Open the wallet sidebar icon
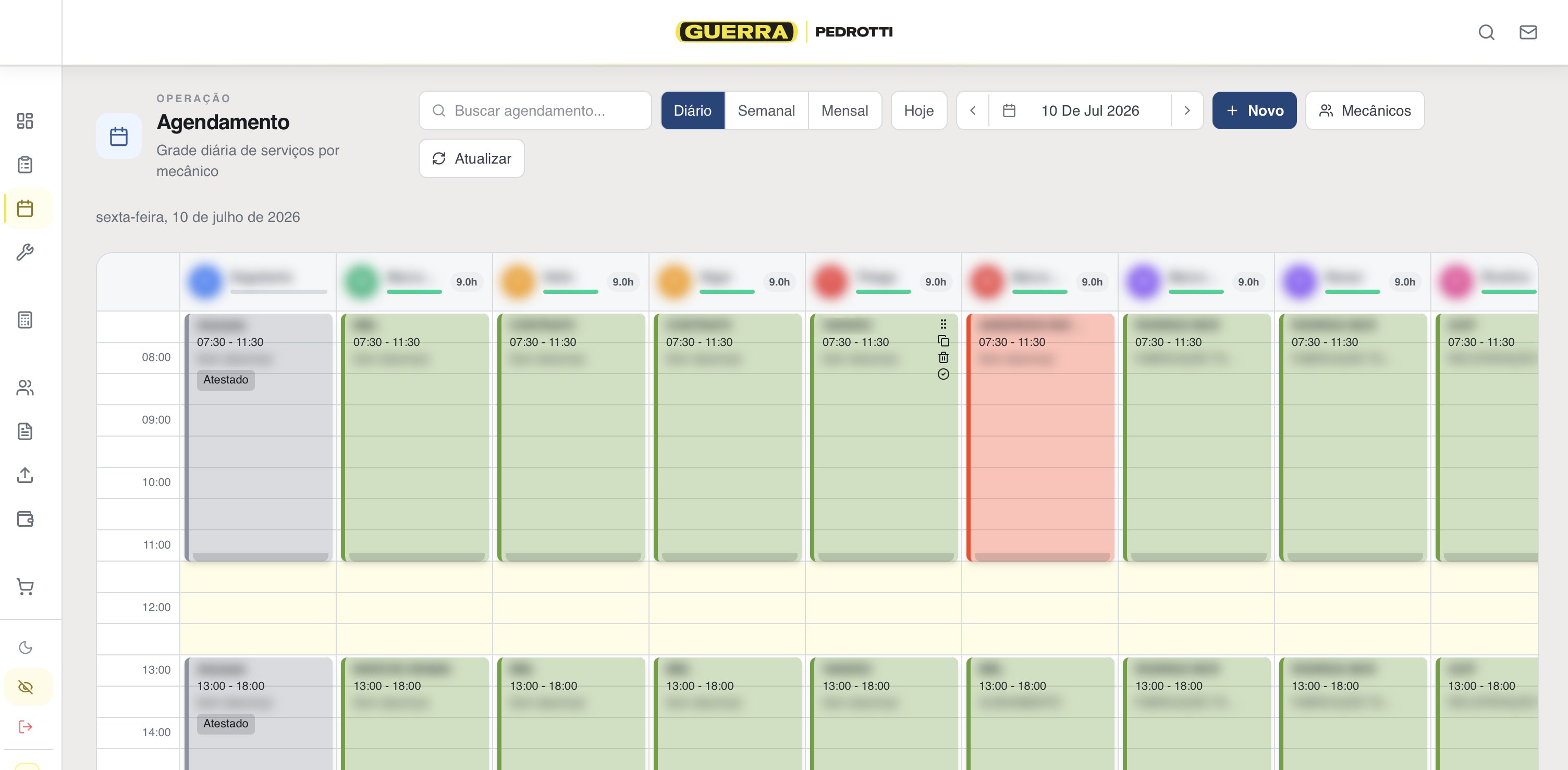Image resolution: width=1568 pixels, height=770 pixels. coord(25,519)
